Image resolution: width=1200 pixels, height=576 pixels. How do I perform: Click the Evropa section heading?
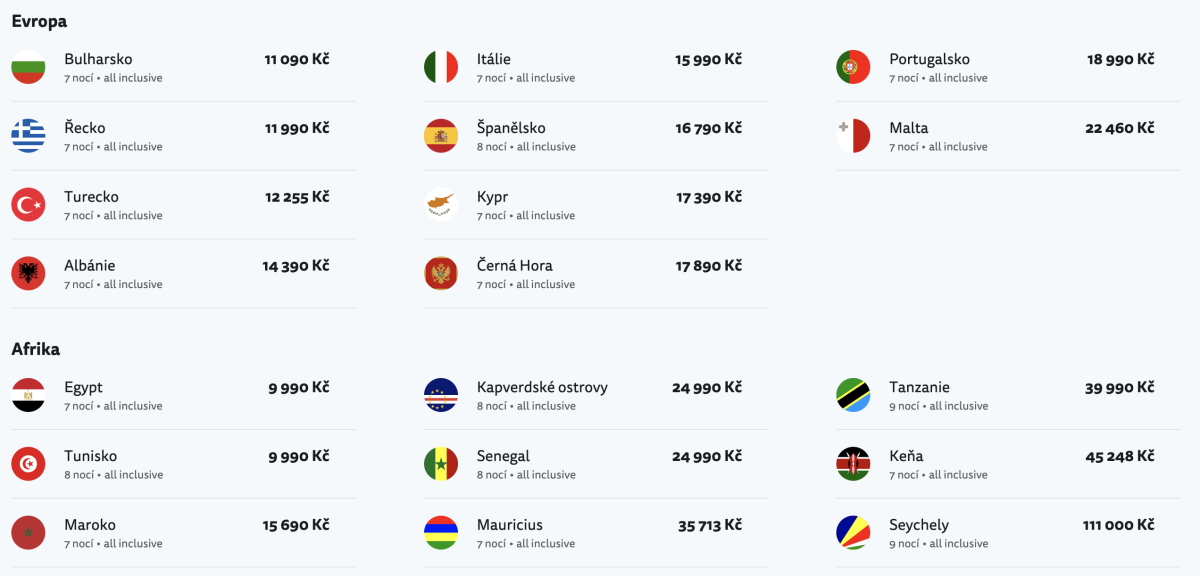click(x=39, y=21)
